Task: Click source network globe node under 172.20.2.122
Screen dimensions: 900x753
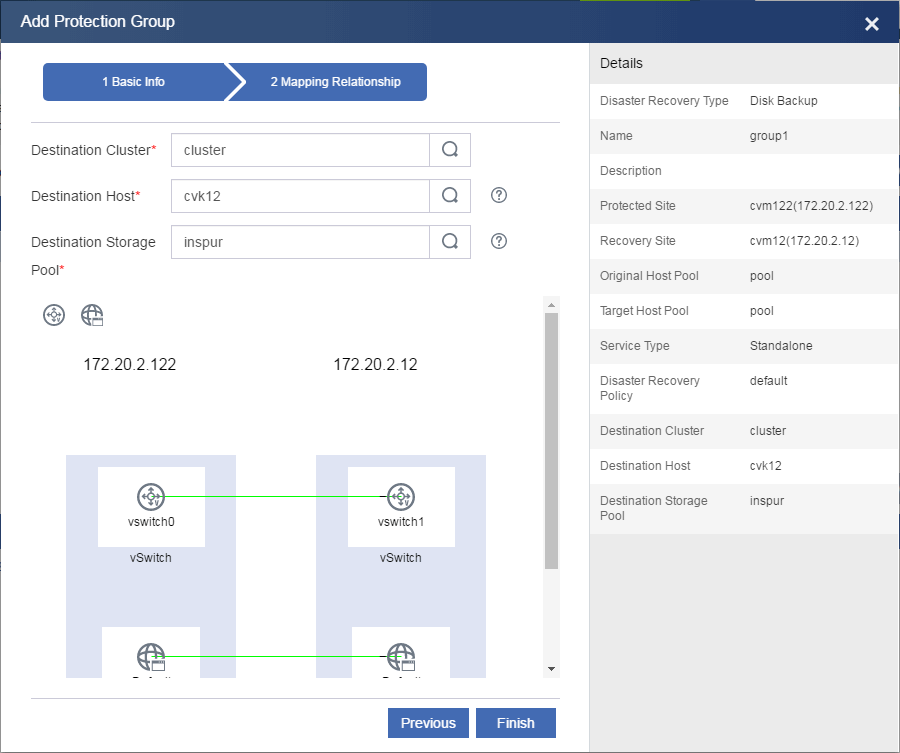Action: (151, 657)
